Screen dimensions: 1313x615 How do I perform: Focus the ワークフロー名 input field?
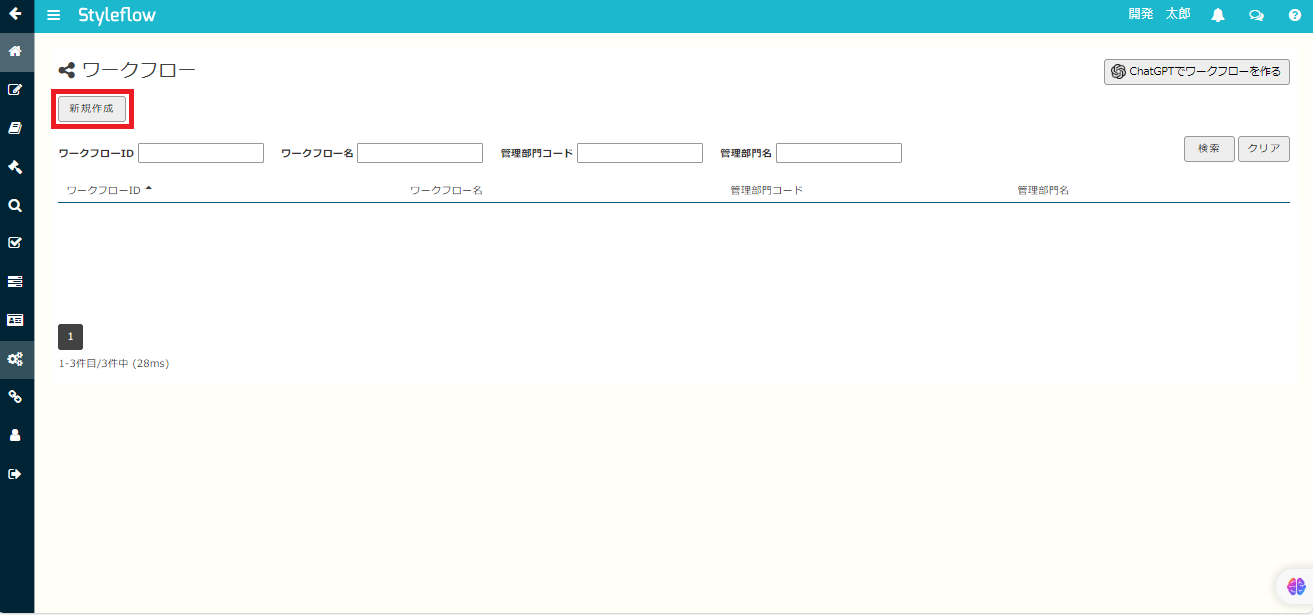(420, 153)
